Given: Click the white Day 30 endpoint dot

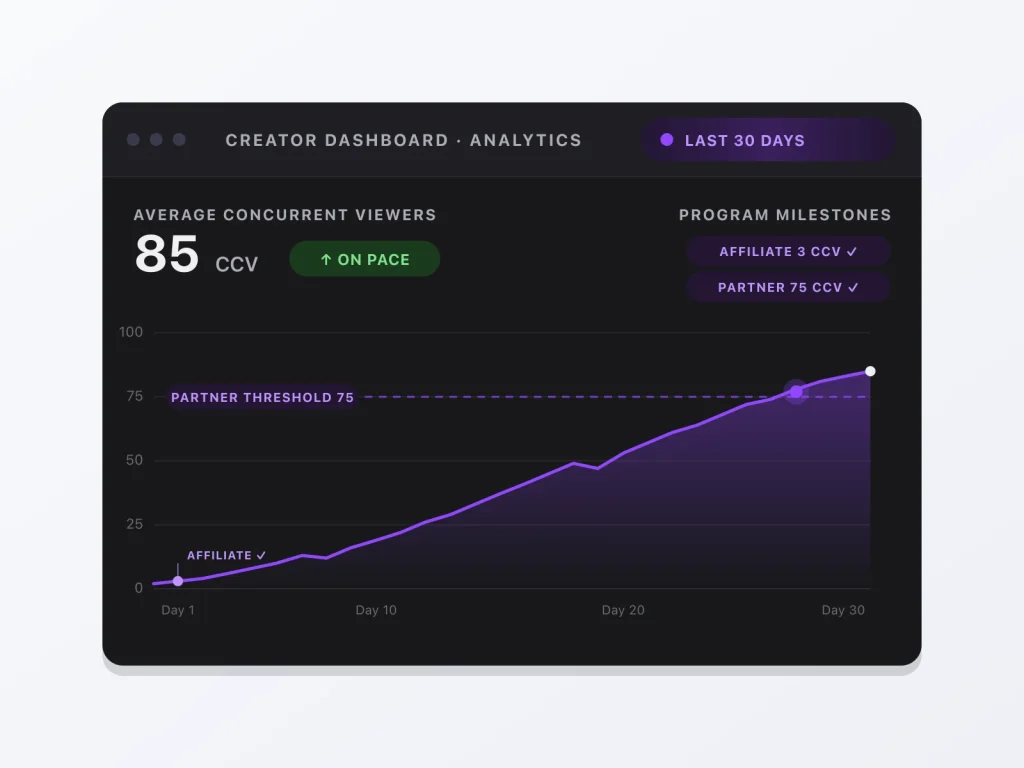Looking at the screenshot, I should 870,372.
